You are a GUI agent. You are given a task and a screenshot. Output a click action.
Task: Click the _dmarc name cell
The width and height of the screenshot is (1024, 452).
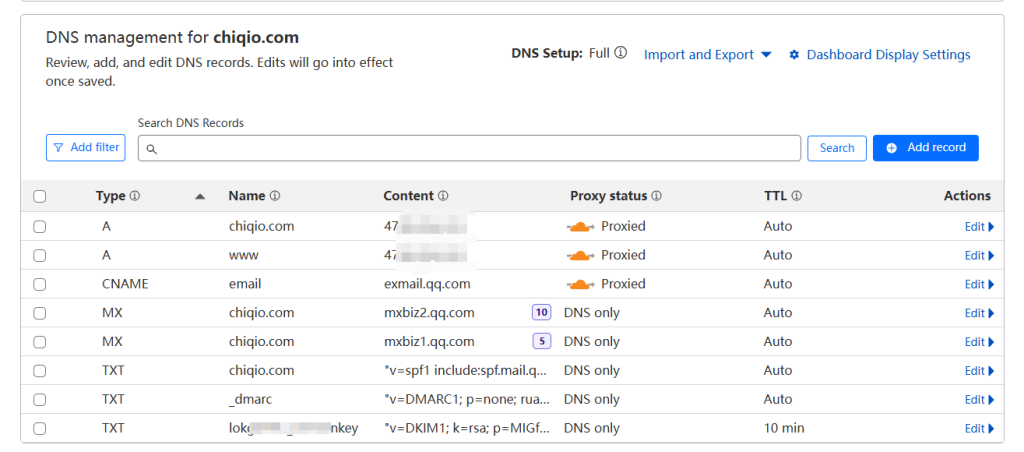250,399
